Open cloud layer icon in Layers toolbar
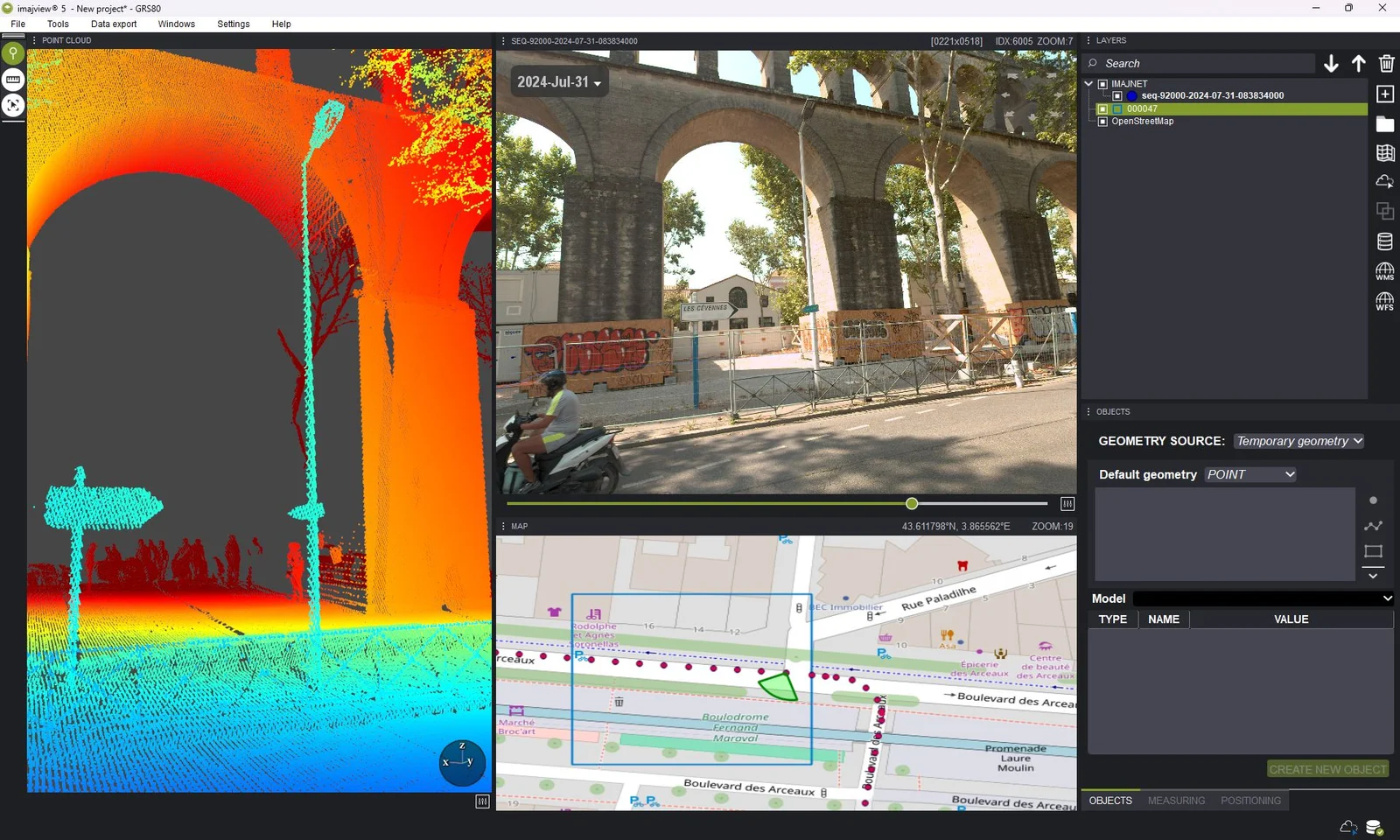 [1385, 182]
